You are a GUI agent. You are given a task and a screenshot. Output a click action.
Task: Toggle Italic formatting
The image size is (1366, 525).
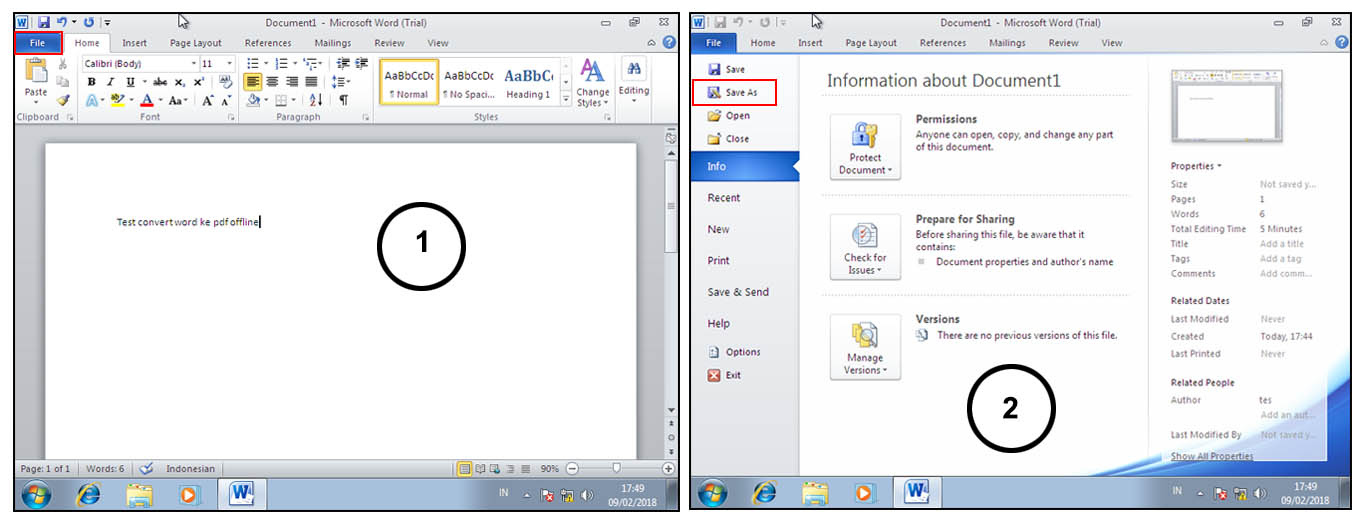(111, 82)
